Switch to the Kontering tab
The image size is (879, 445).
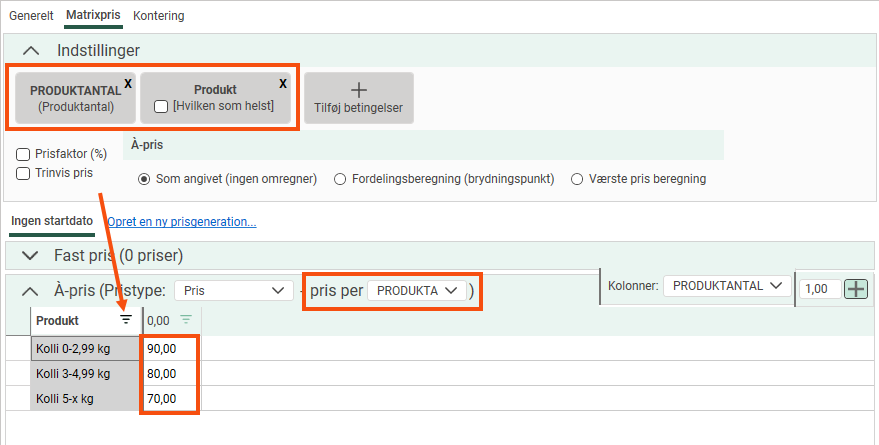pyautogui.click(x=158, y=16)
